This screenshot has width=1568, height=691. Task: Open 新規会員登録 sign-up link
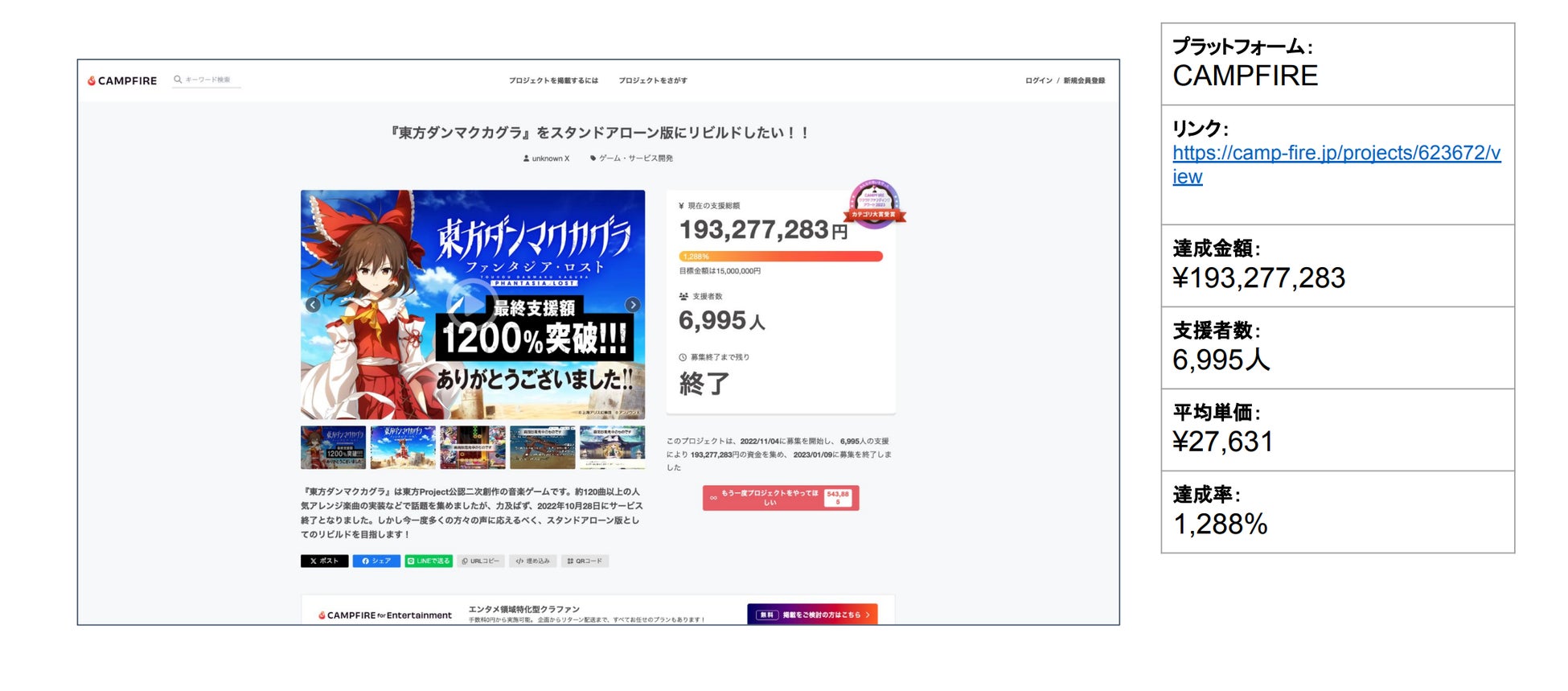(1084, 80)
